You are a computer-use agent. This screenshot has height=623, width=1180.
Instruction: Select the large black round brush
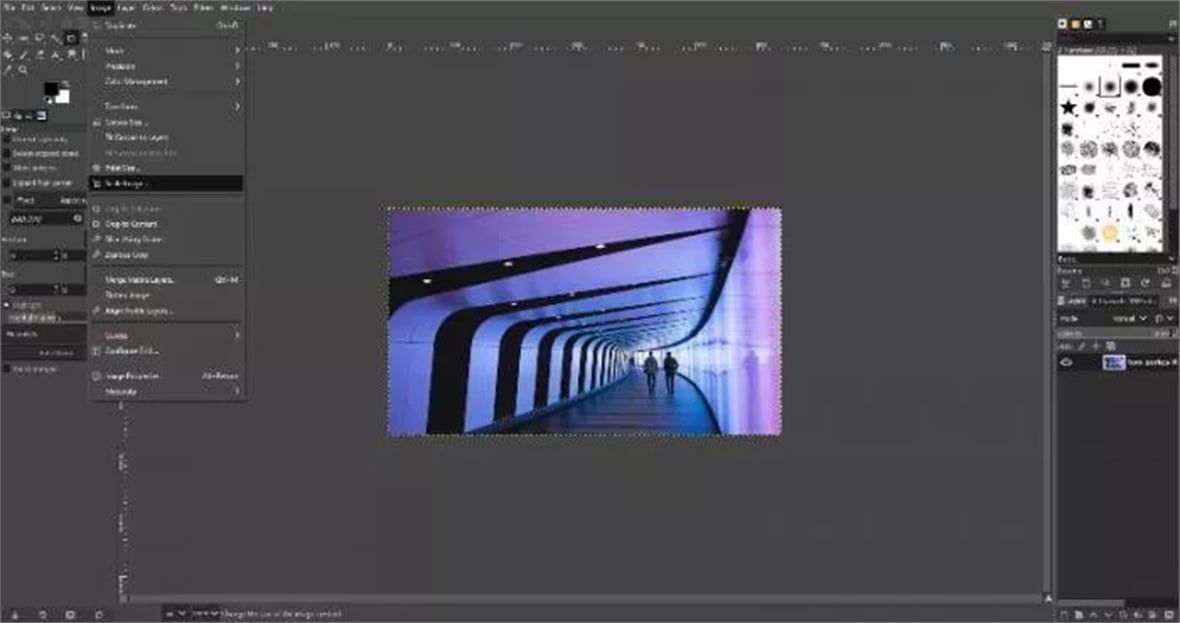(1151, 87)
